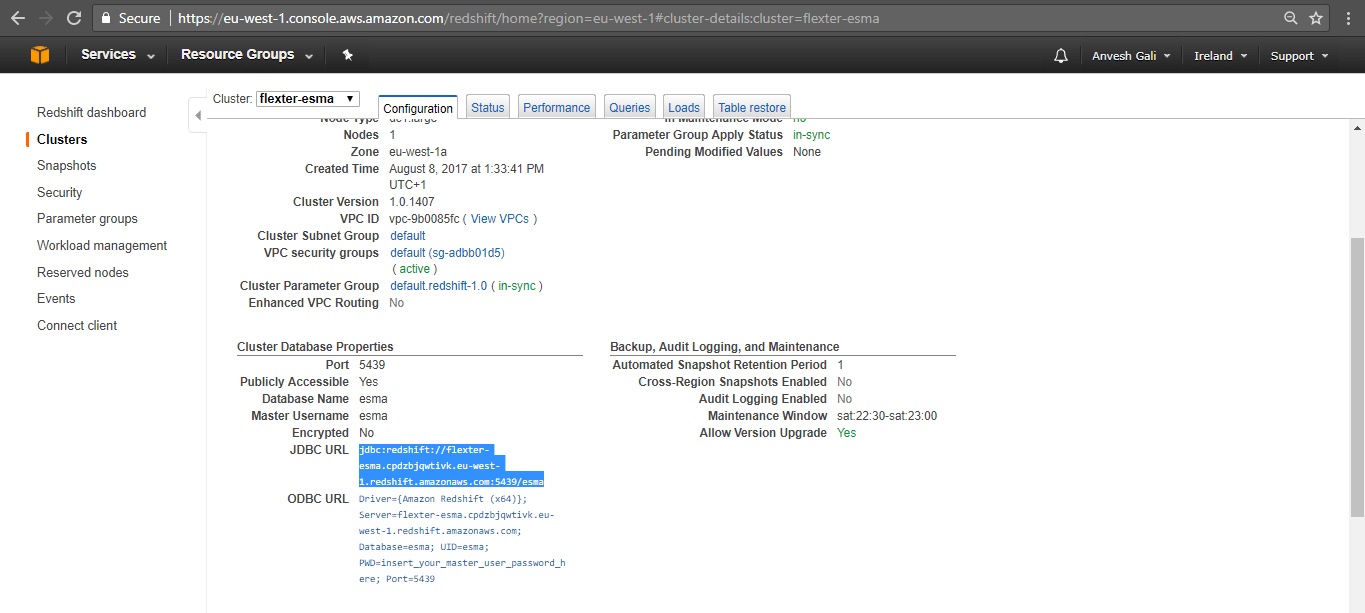Open the default.redshift-1.0 parameter group link

439,286
